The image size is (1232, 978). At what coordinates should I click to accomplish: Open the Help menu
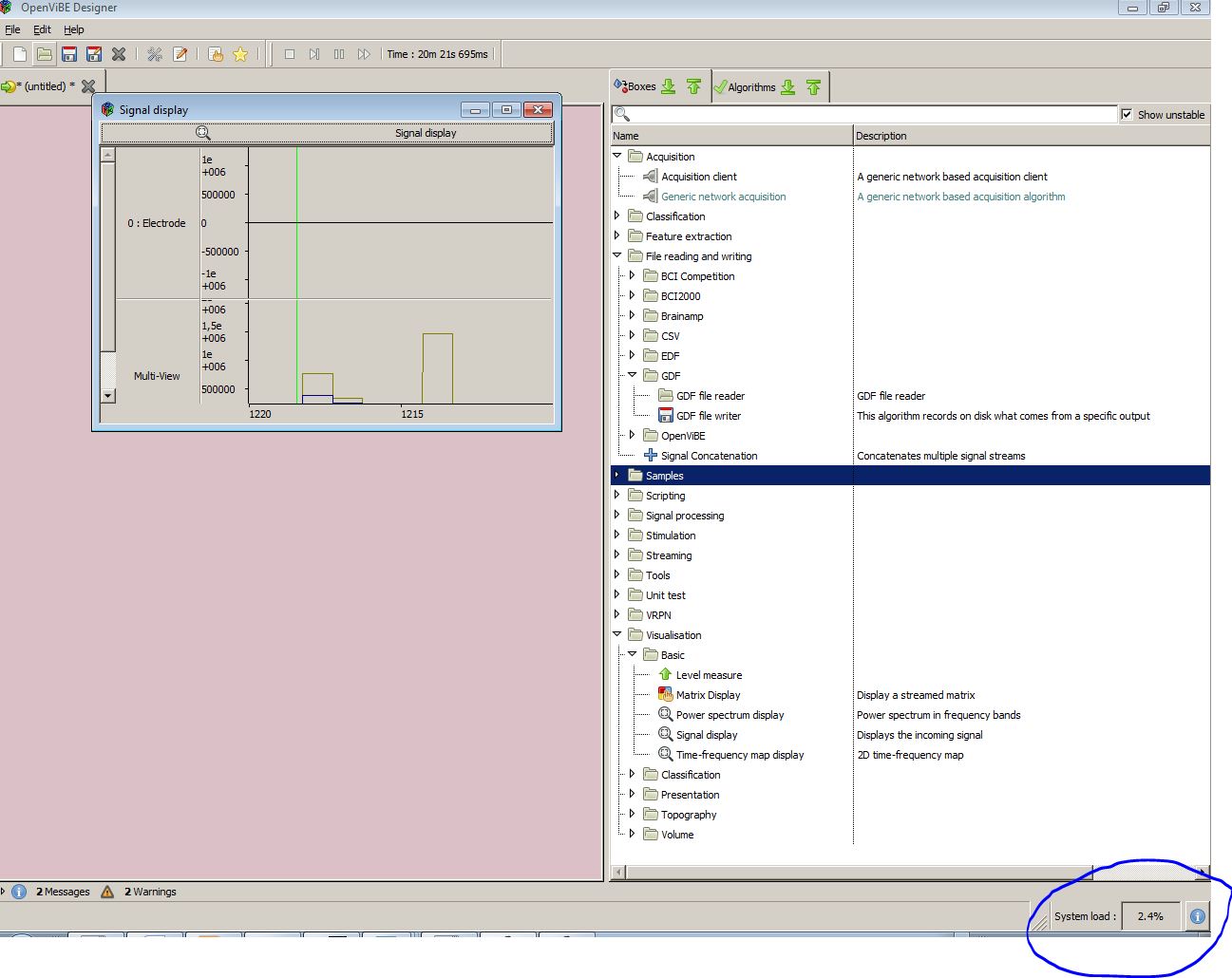coord(74,29)
